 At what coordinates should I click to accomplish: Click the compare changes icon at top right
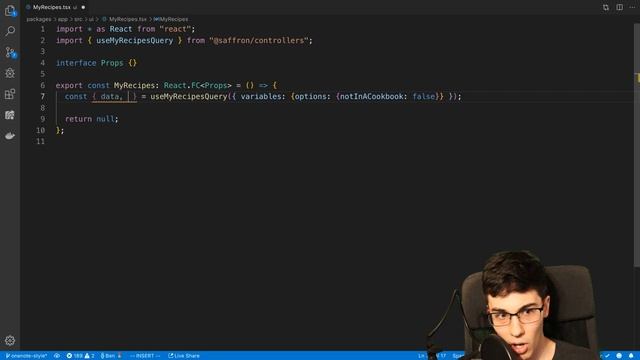(x=606, y=7)
